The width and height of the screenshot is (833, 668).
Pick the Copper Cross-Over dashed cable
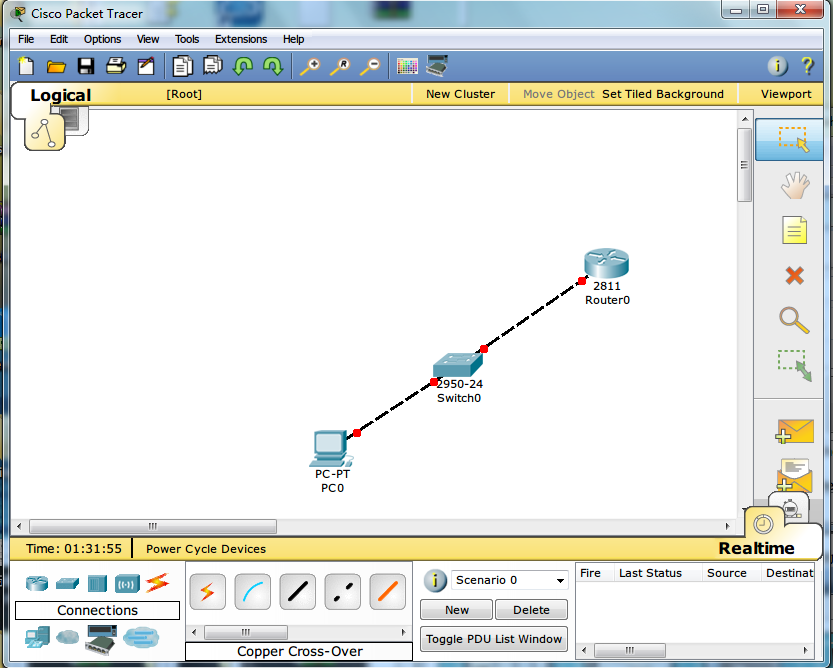click(x=343, y=591)
